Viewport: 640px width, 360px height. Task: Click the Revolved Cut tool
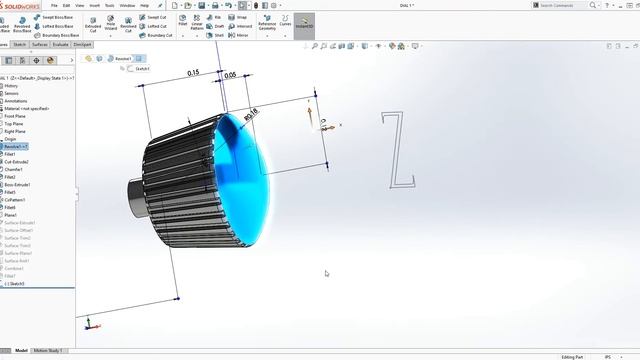128,24
